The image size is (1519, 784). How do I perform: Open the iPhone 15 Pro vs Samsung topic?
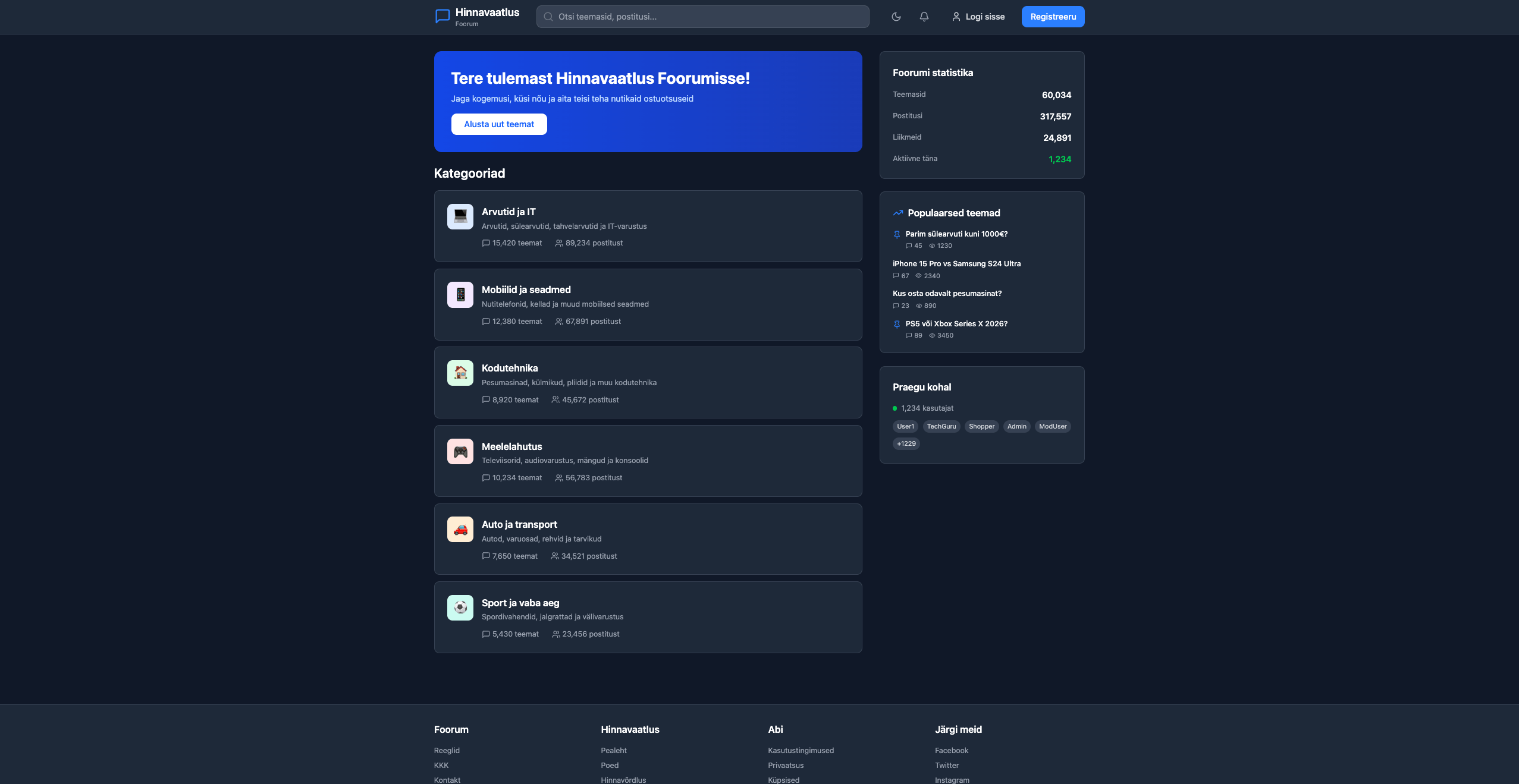point(956,263)
